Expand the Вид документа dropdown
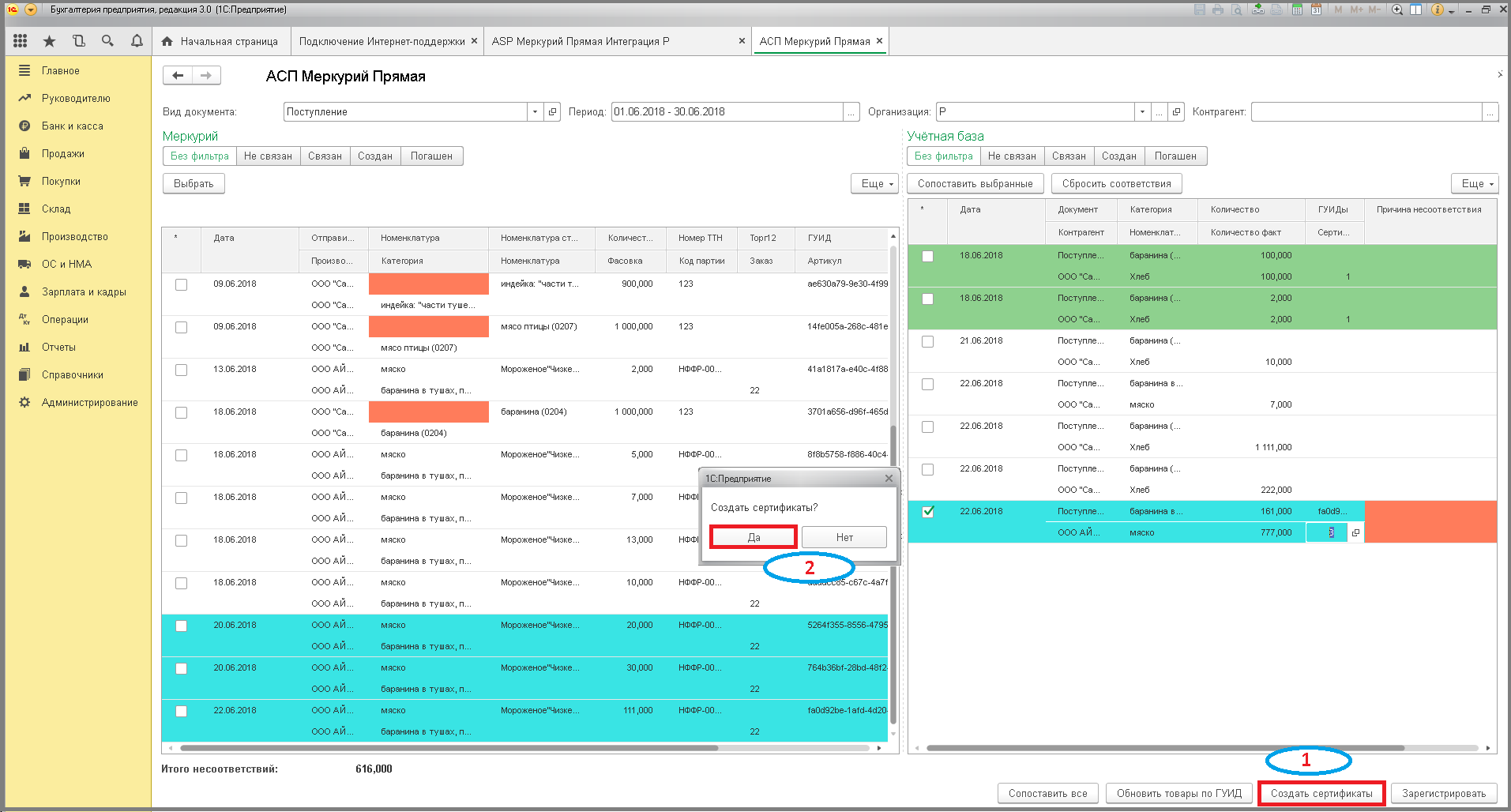 (535, 112)
